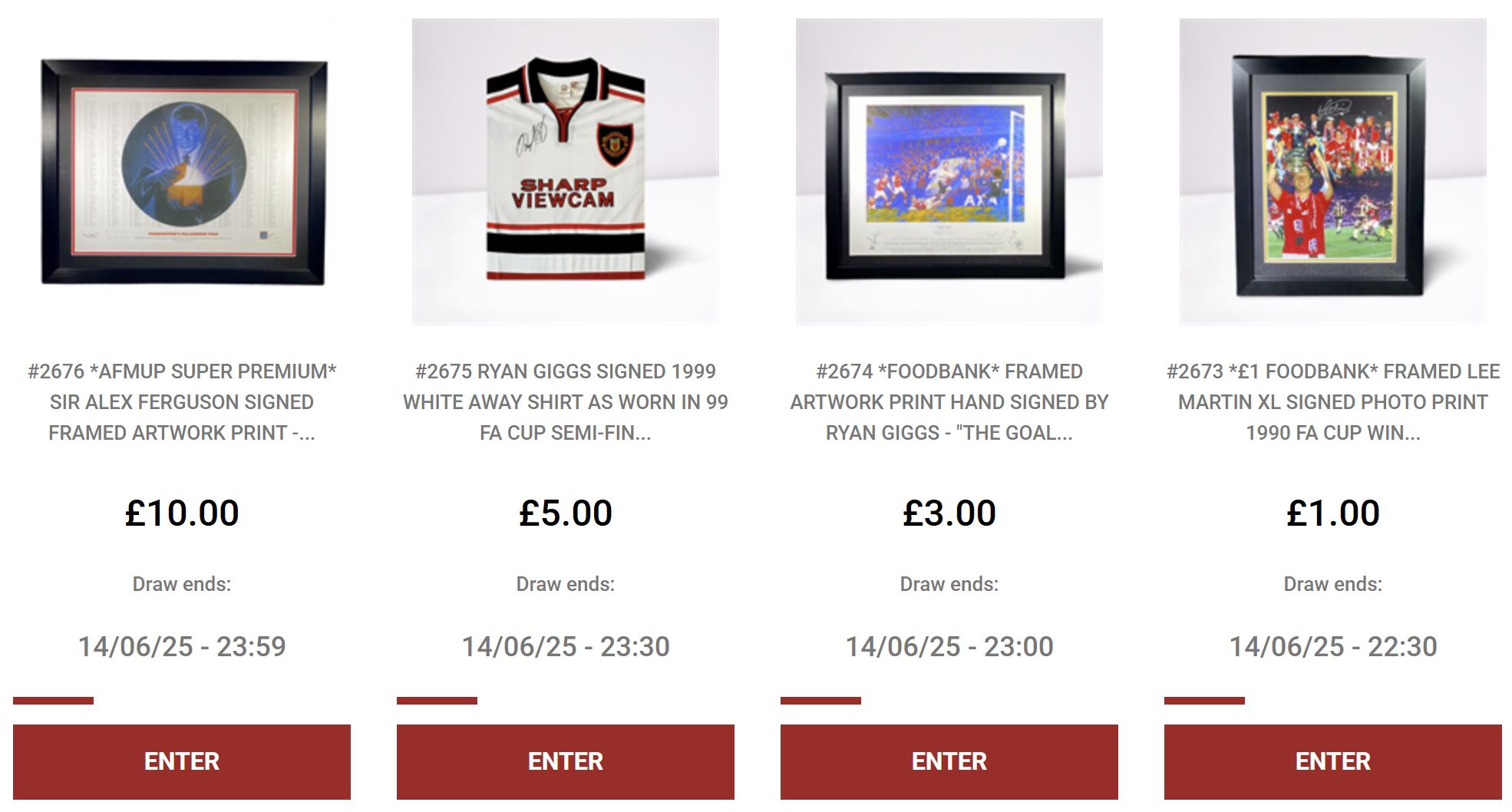Select the £5.00 price label
This screenshot has height=812, width=1512.
coord(566,513)
